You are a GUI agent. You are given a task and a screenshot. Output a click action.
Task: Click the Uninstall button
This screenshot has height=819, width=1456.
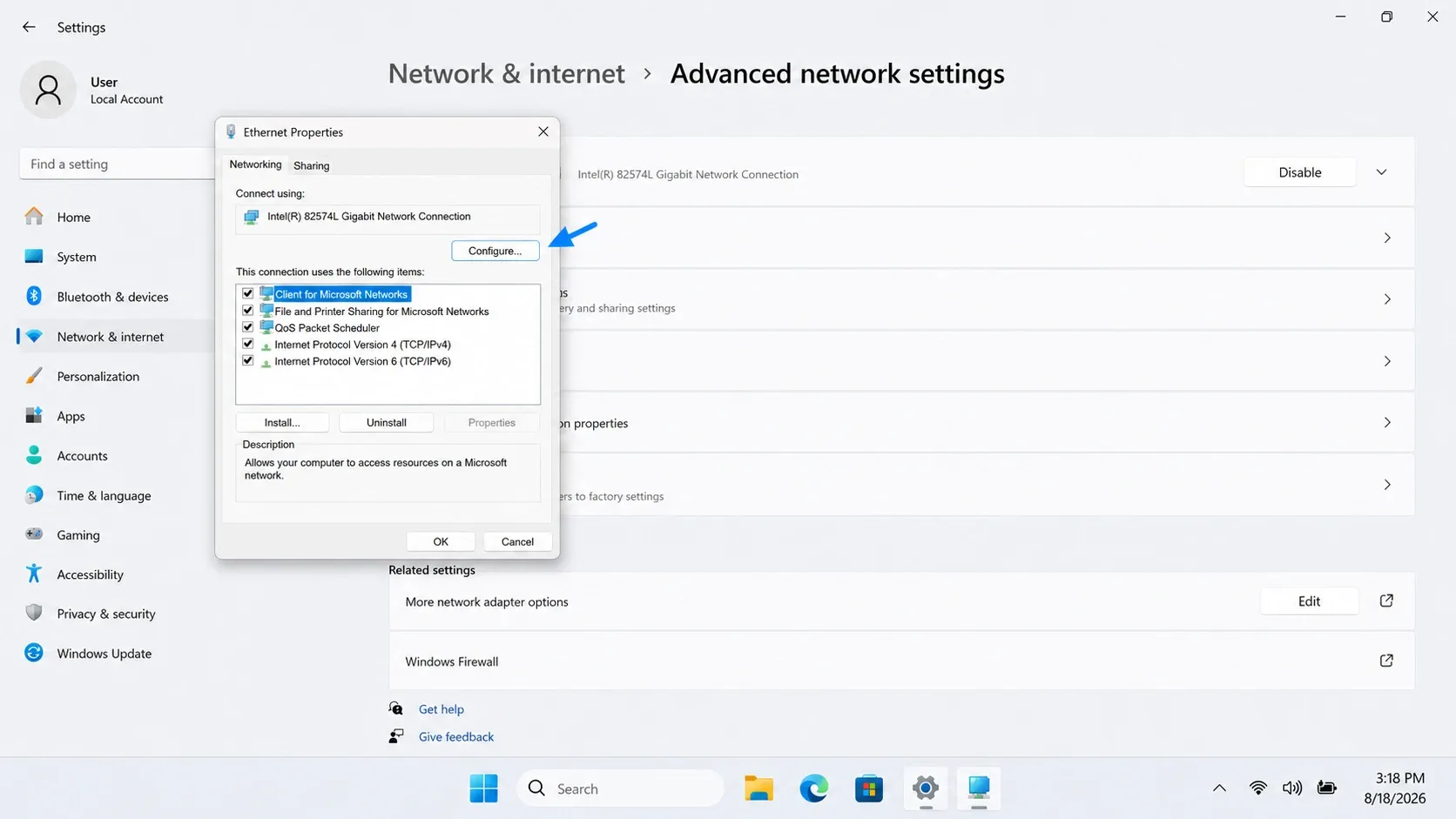[387, 422]
